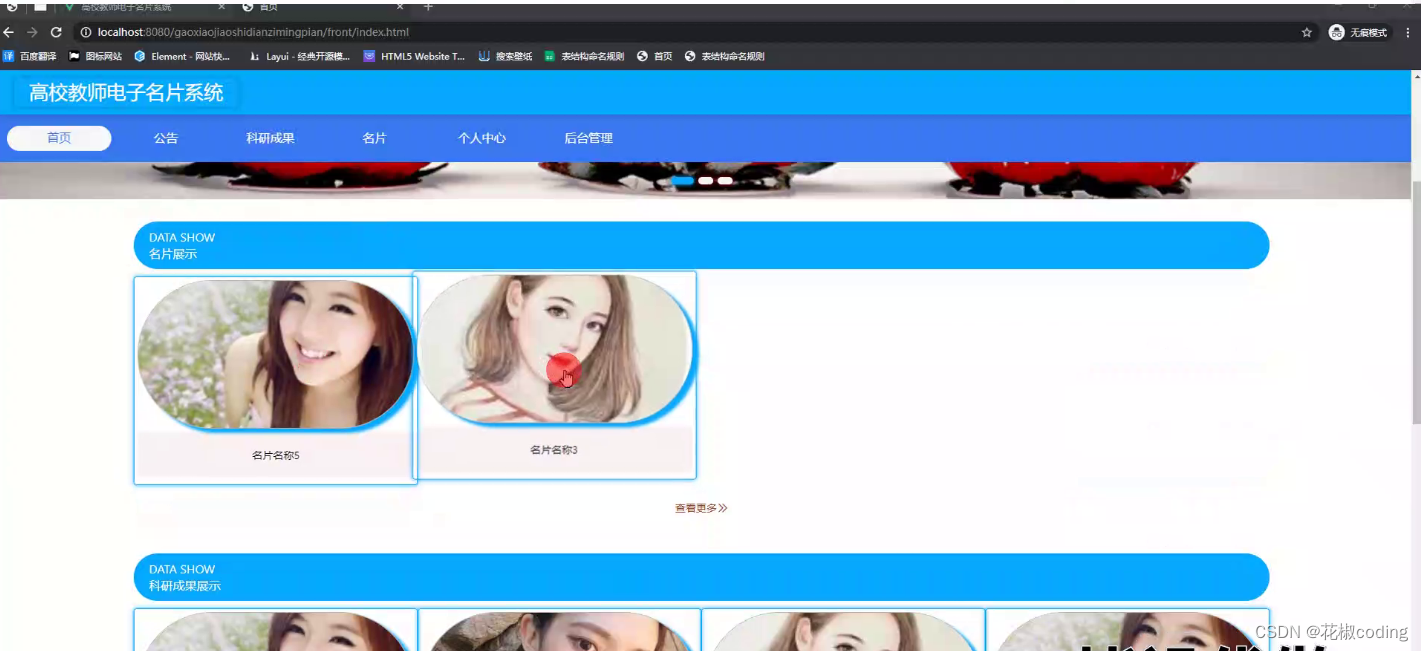Click the 查看更多 link

click(701, 508)
